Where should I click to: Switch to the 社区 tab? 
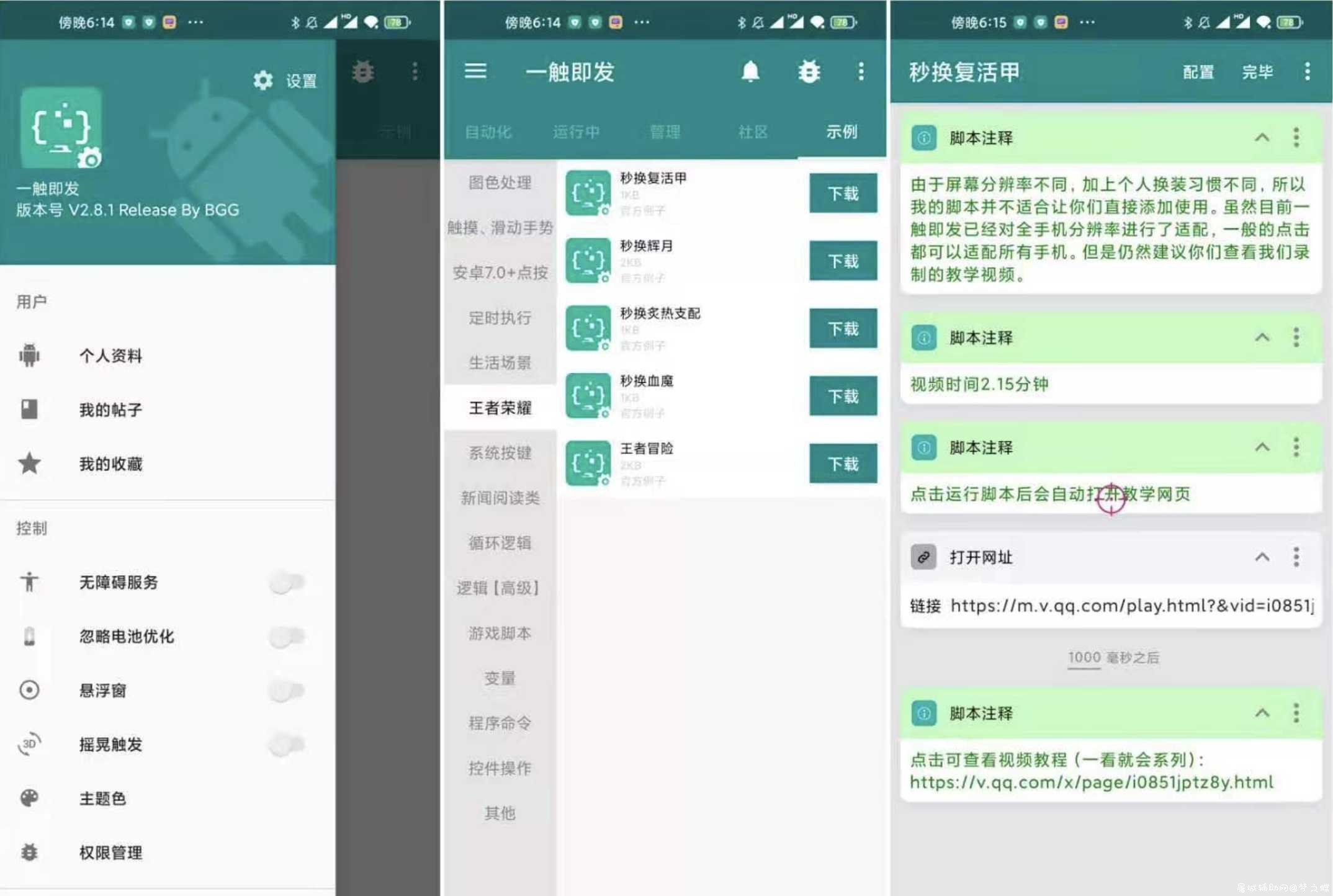pyautogui.click(x=753, y=132)
